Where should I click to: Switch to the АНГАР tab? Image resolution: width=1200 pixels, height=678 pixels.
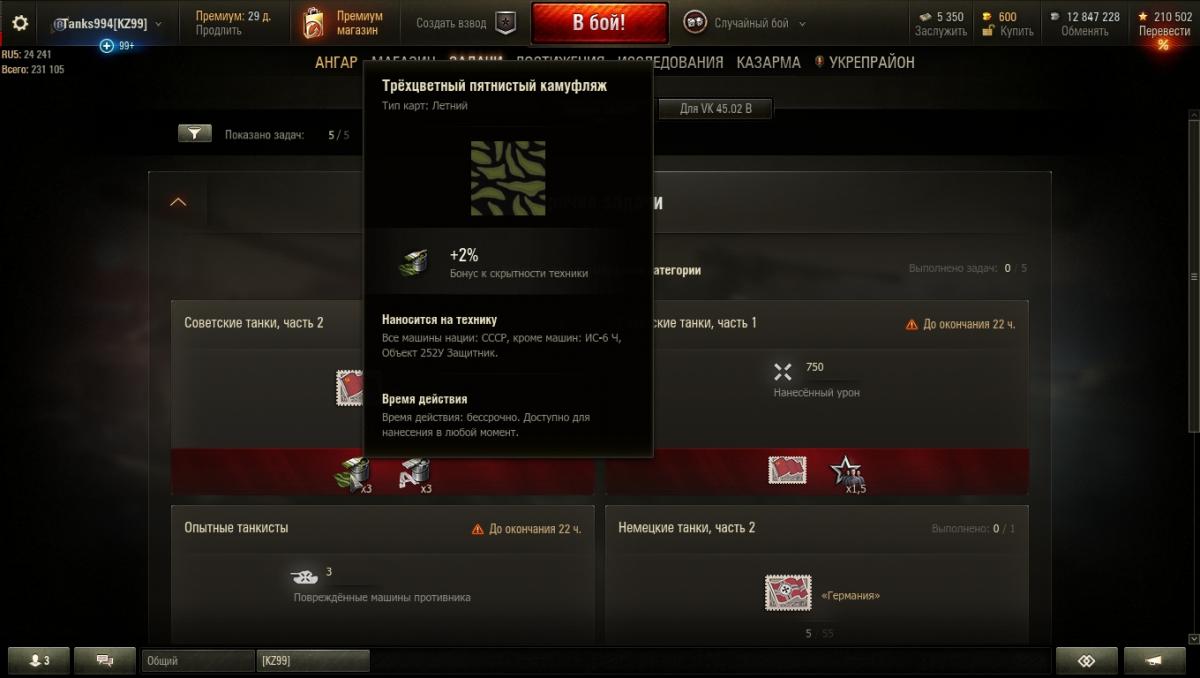336,62
